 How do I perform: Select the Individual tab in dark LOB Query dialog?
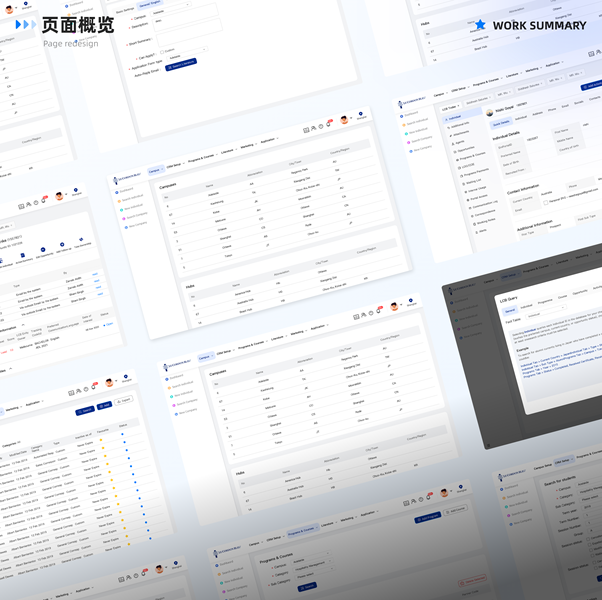526,306
